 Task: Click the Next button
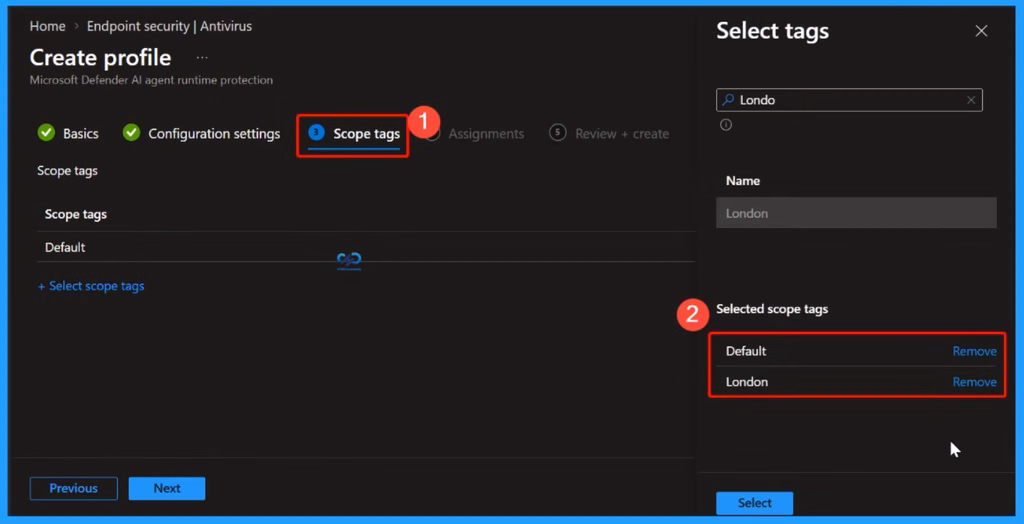(x=167, y=489)
